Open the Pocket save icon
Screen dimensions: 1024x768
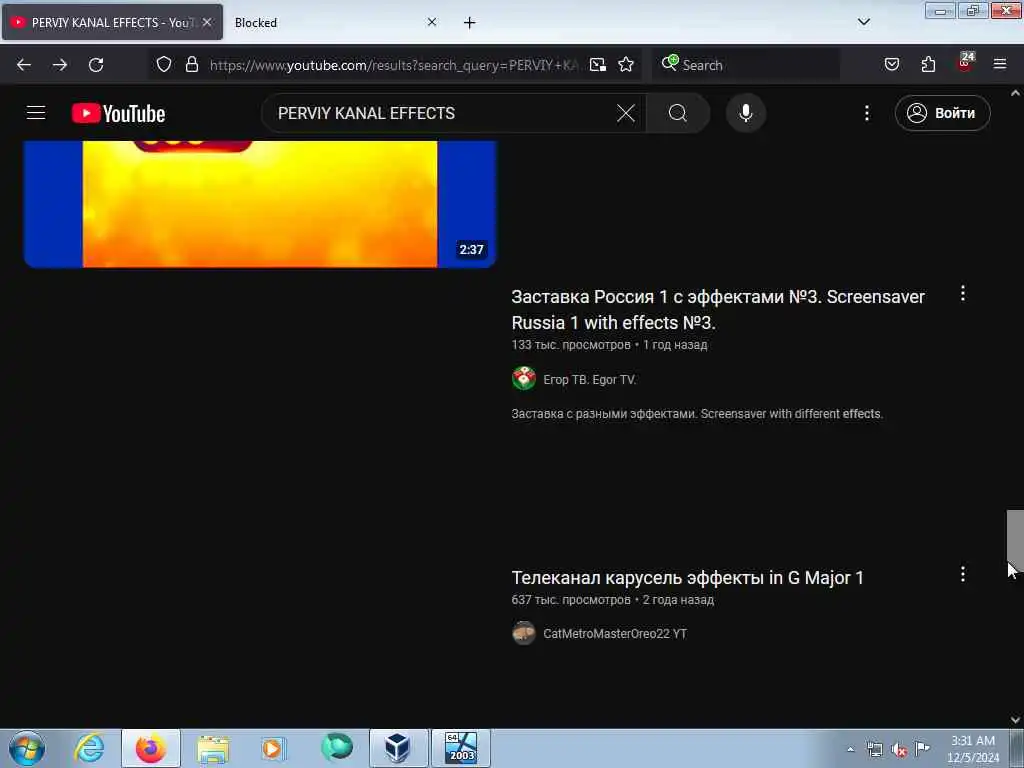[891, 64]
